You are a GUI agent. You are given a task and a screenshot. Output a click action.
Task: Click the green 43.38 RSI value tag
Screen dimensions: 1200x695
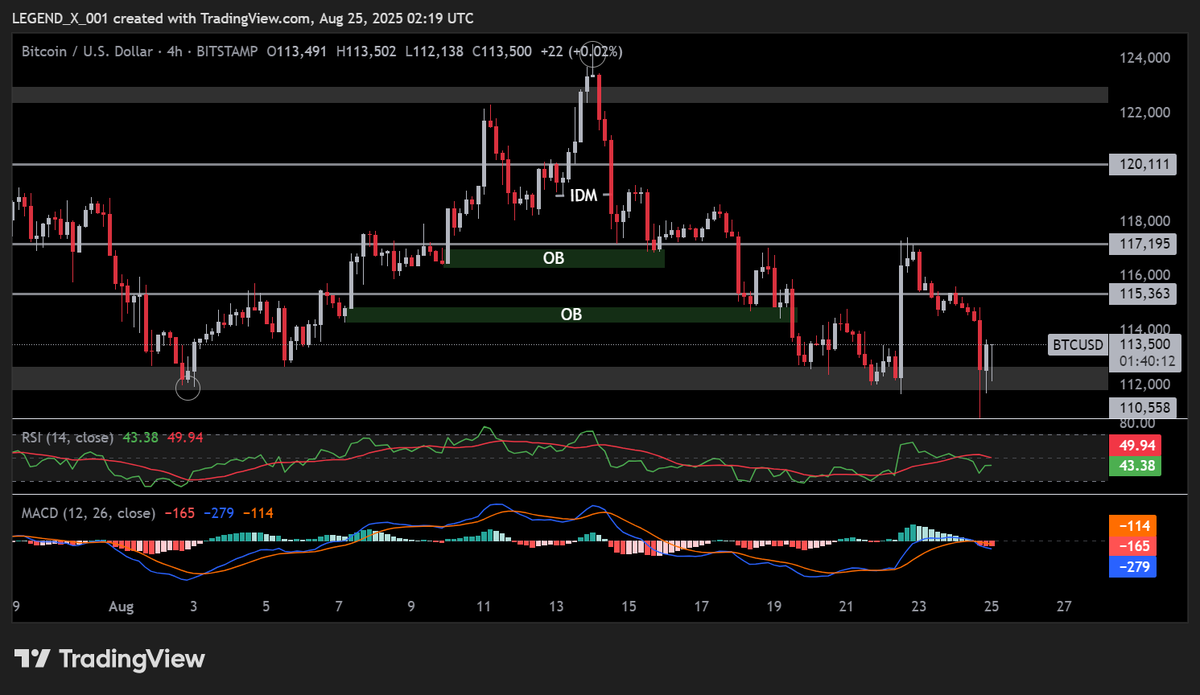(1135, 466)
